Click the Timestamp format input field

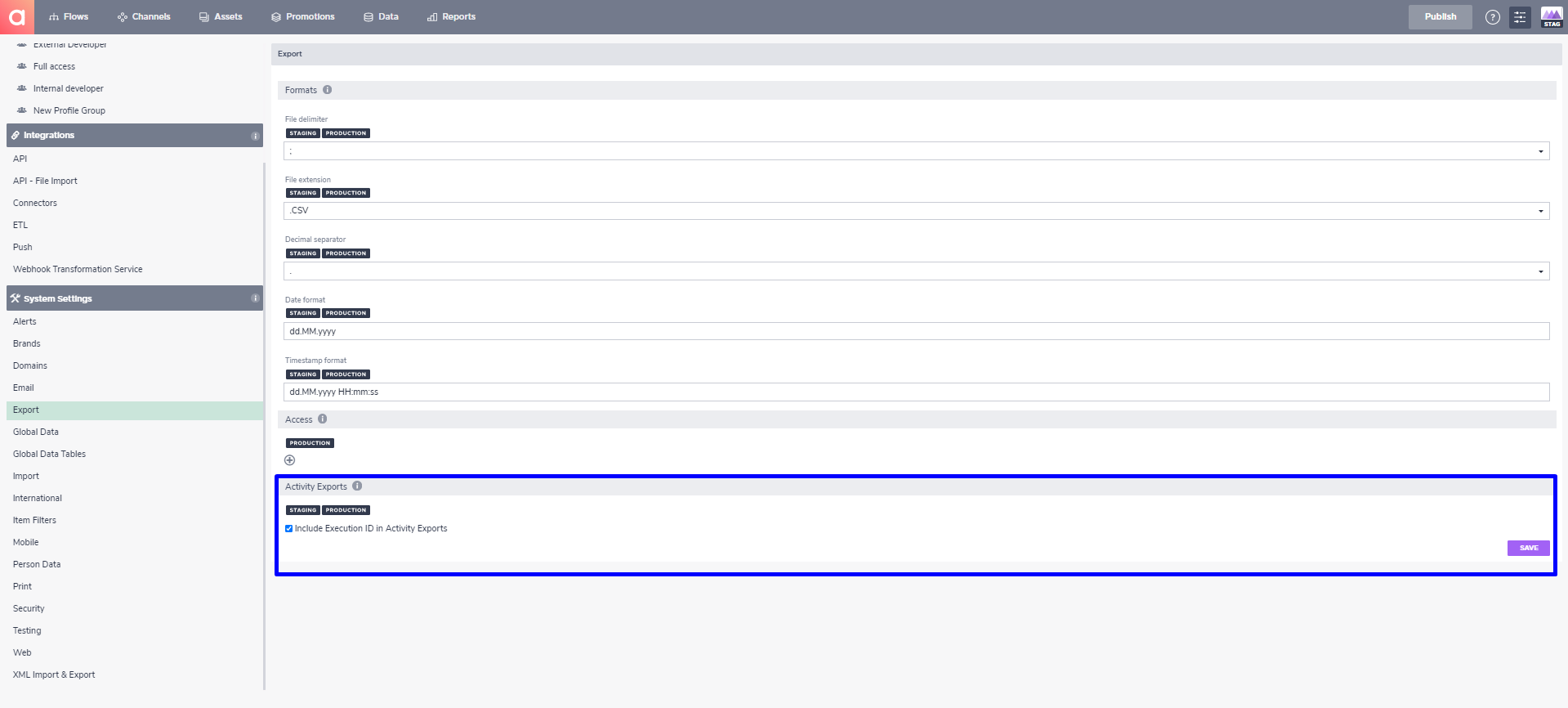(x=916, y=392)
